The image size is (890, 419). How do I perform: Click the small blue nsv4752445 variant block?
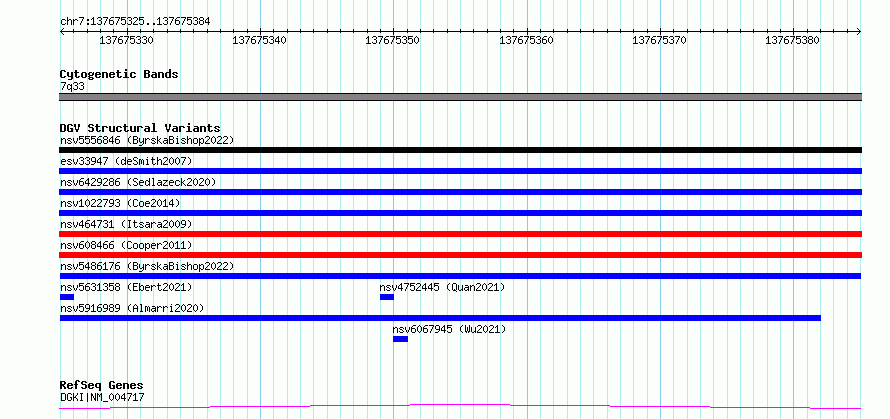(x=387, y=297)
